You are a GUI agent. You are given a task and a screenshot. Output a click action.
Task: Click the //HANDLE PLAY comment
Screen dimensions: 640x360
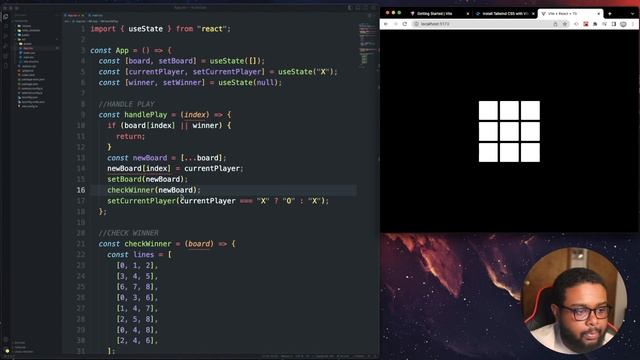point(127,104)
